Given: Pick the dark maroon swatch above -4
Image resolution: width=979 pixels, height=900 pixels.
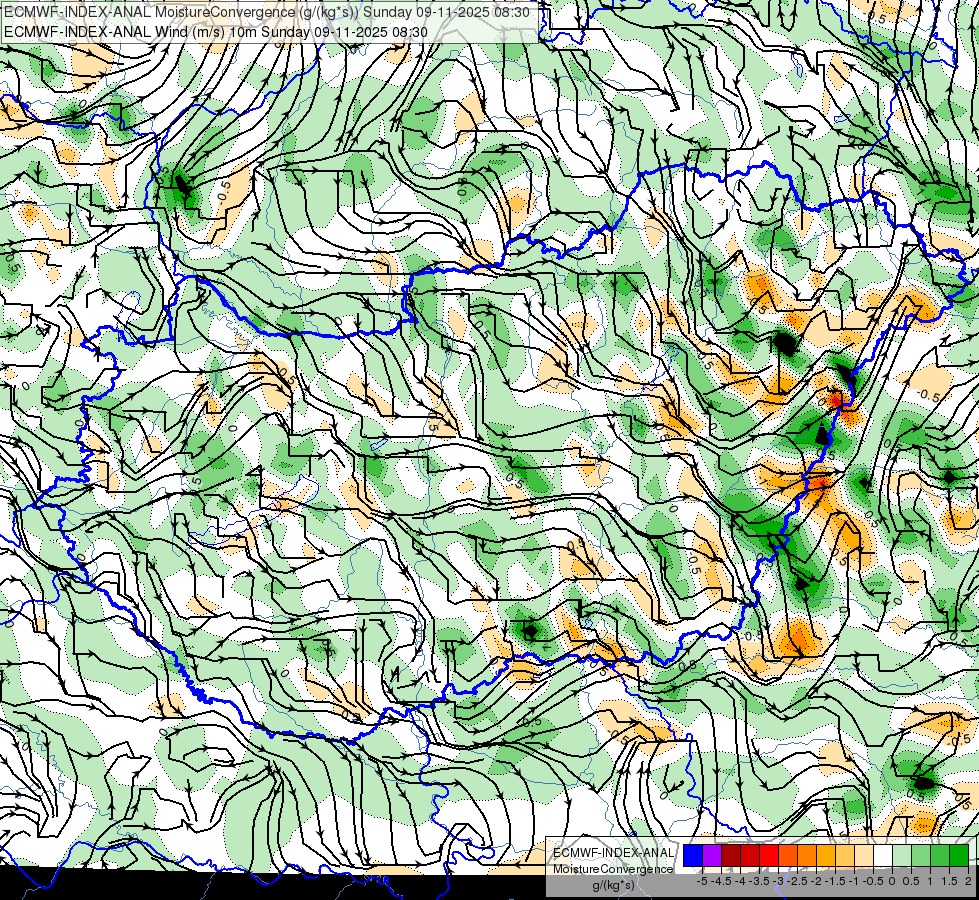Looking at the screenshot, I should pyautogui.click(x=731, y=855).
